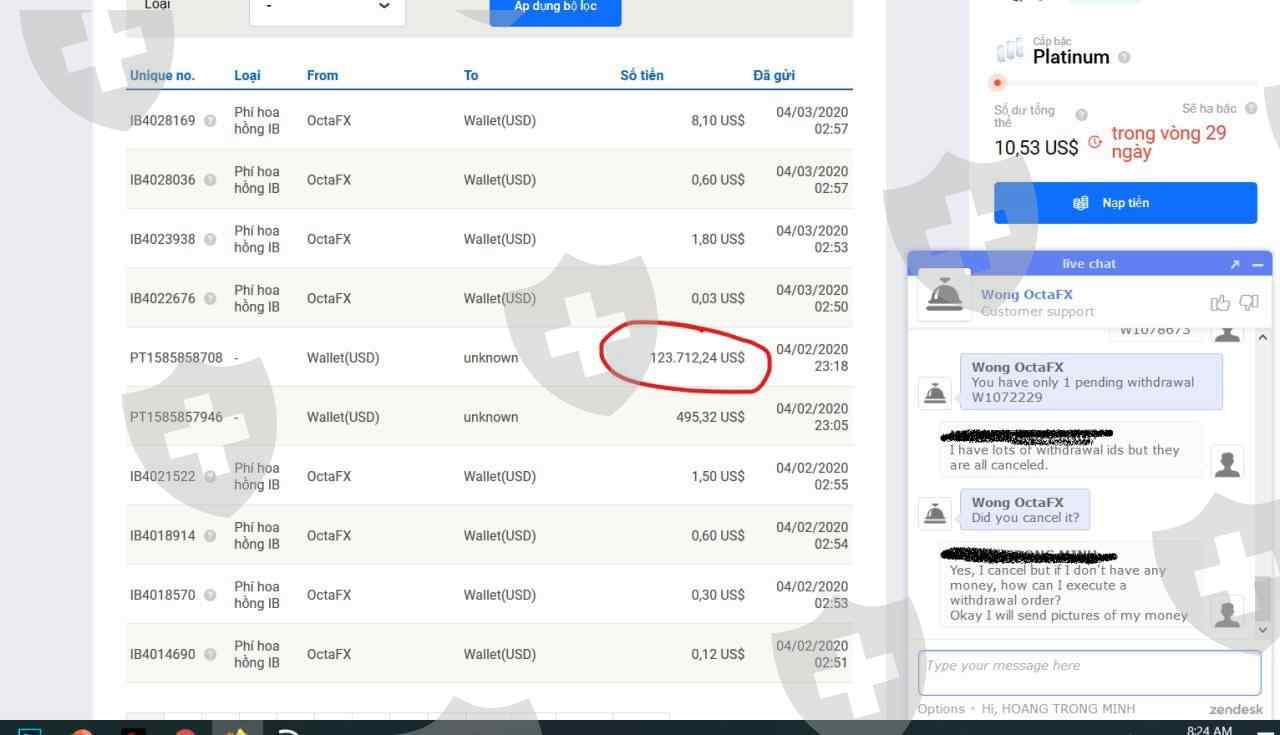Open info icon next to IB4018914
Viewport: 1280px width, 735px height.
210,536
